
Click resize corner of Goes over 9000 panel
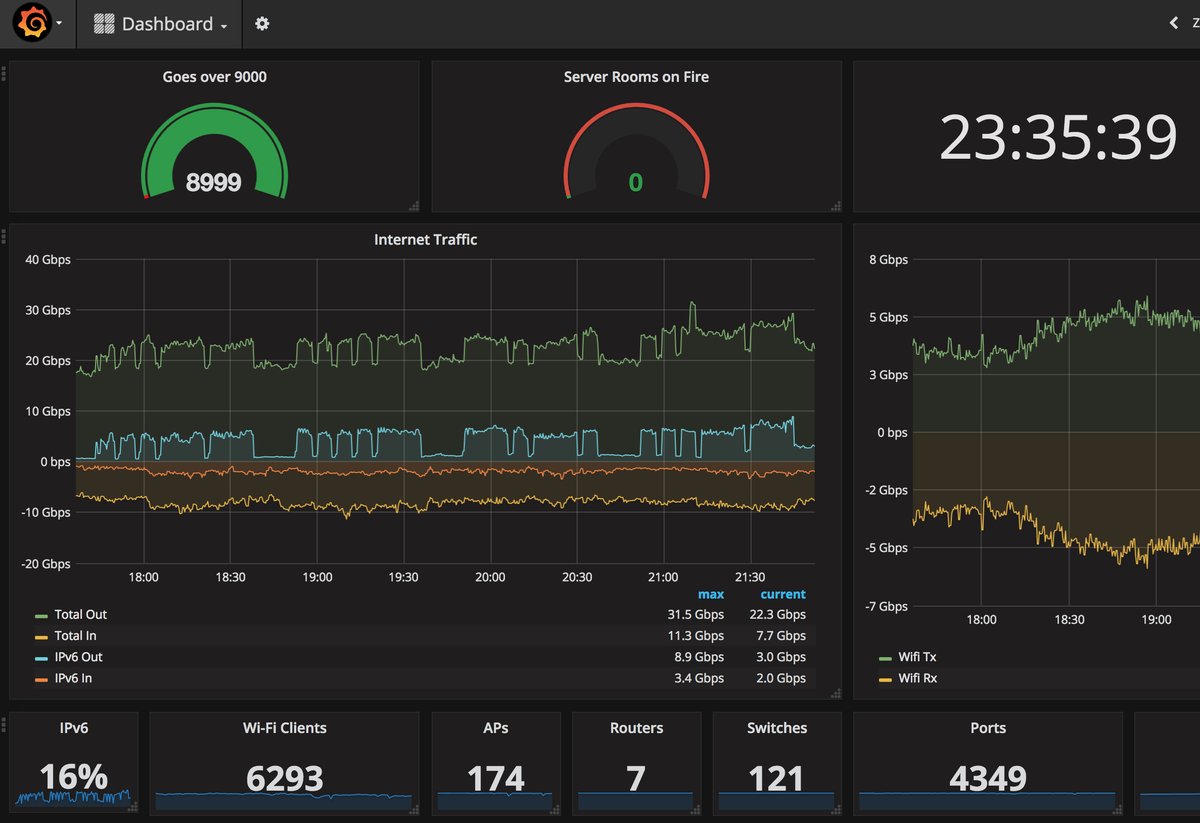point(413,206)
